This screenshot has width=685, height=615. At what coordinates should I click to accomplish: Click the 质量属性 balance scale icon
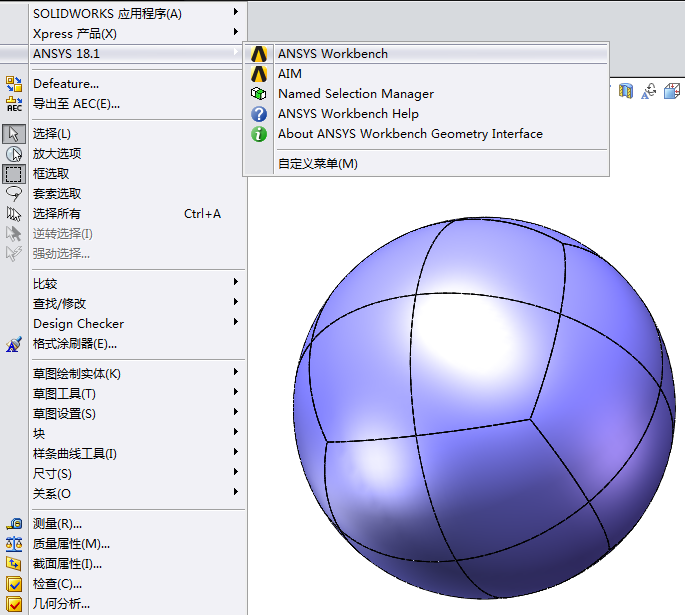coord(14,544)
